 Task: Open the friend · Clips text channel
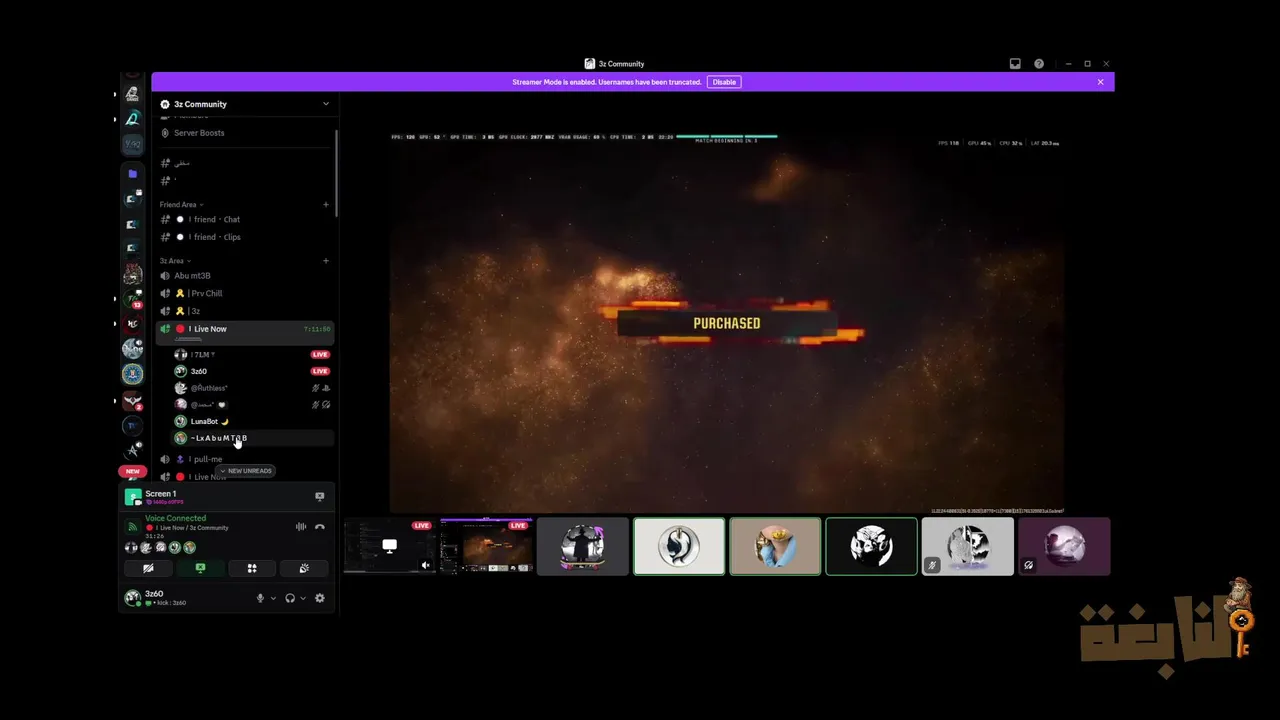coord(245,238)
